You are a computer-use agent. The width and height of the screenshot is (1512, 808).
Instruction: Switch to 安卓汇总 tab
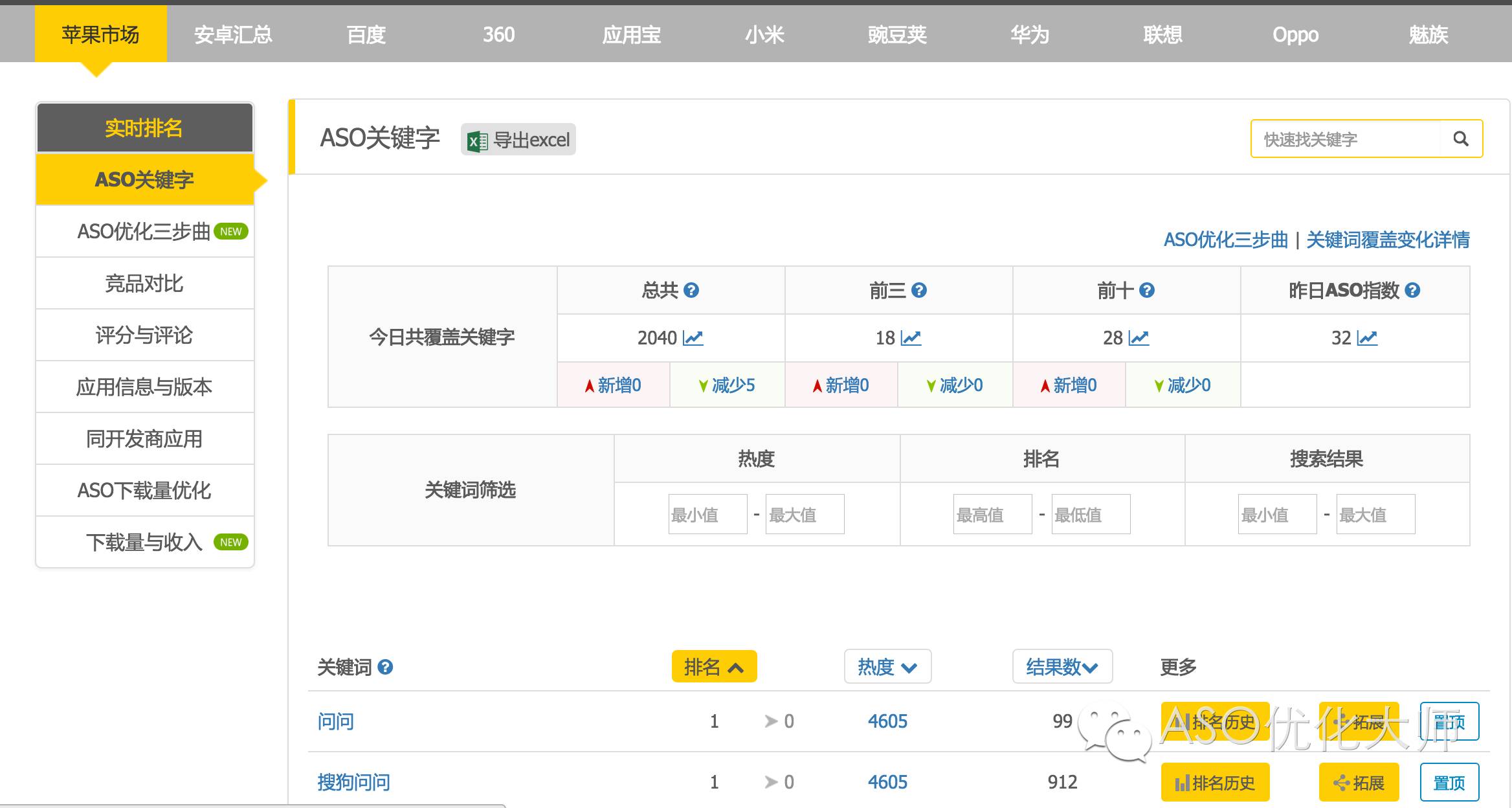click(233, 34)
